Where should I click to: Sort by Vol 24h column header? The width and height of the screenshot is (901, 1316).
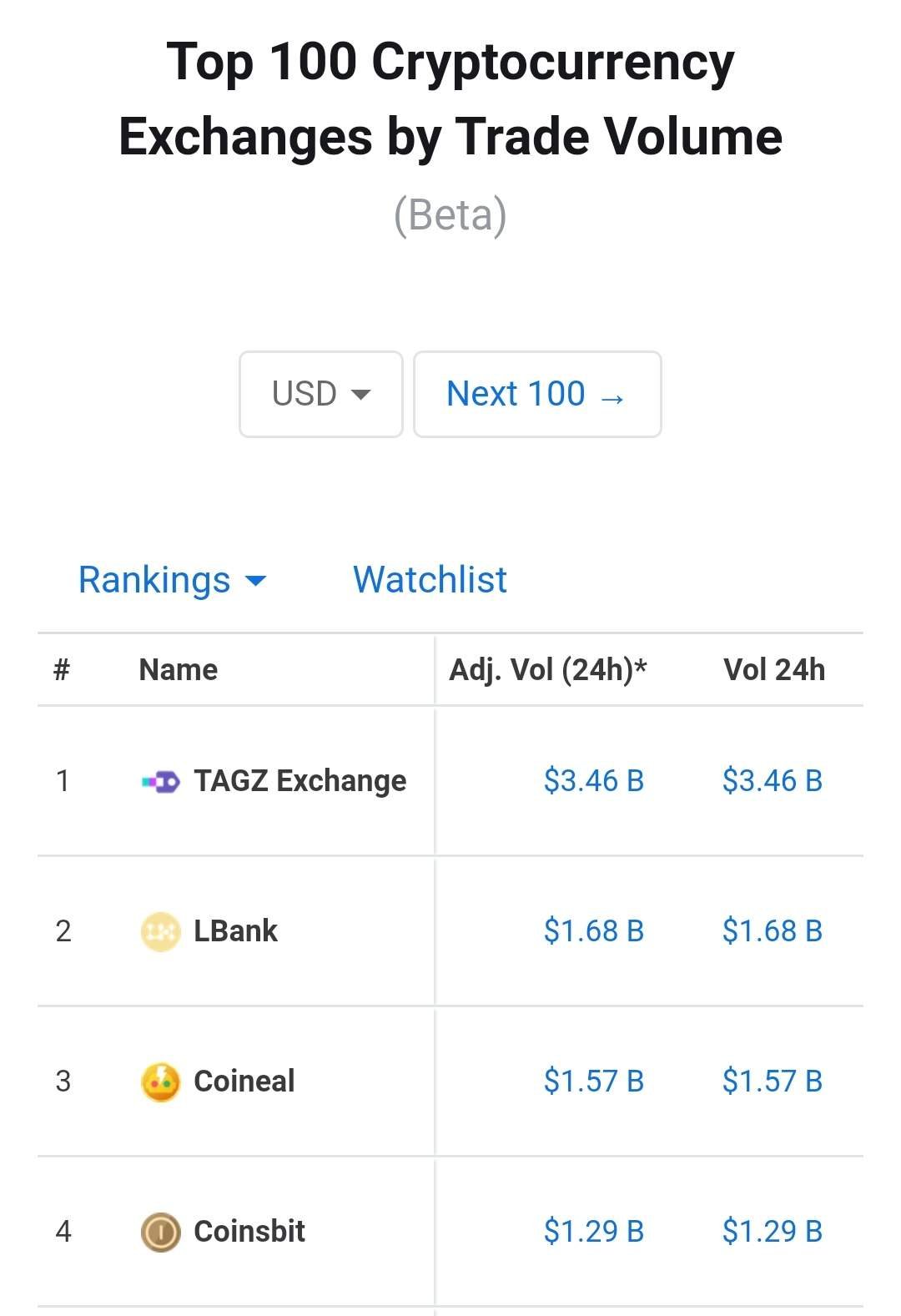pyautogui.click(x=774, y=670)
